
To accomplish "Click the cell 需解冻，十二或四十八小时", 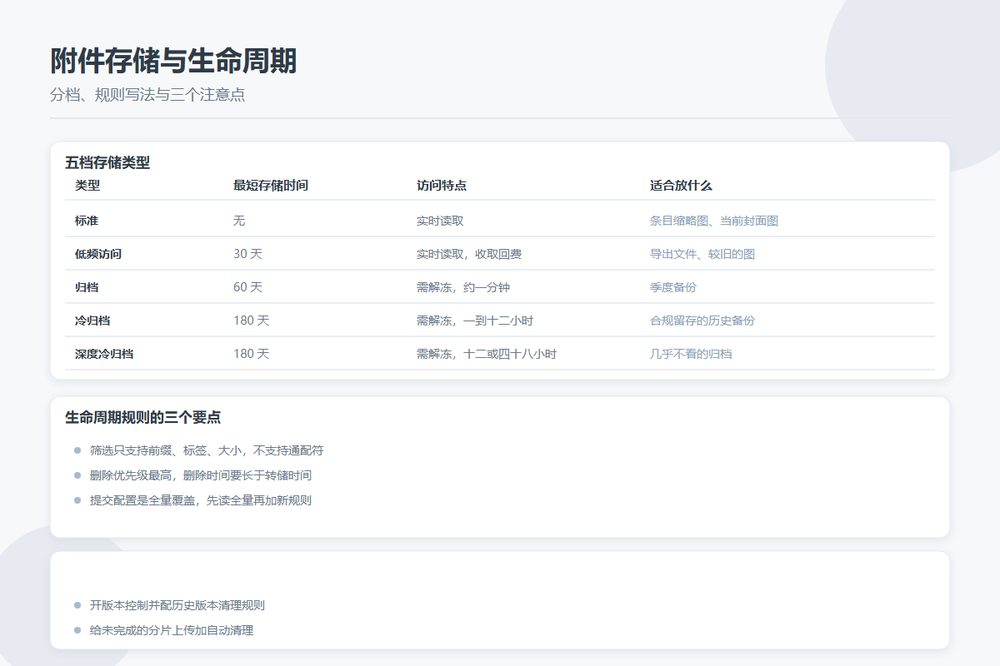I will (487, 353).
